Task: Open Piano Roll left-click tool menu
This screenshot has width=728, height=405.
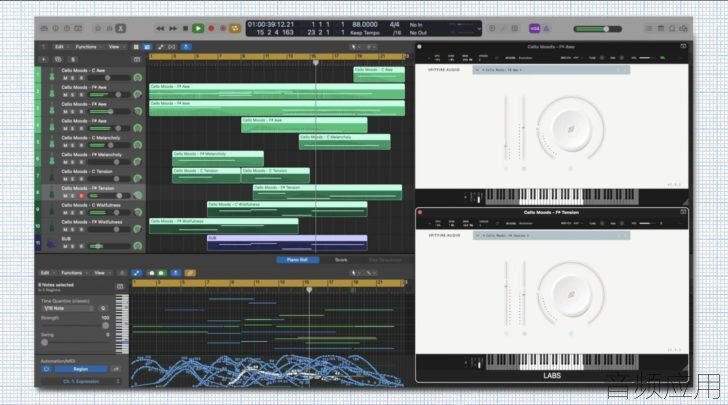Action: point(354,273)
